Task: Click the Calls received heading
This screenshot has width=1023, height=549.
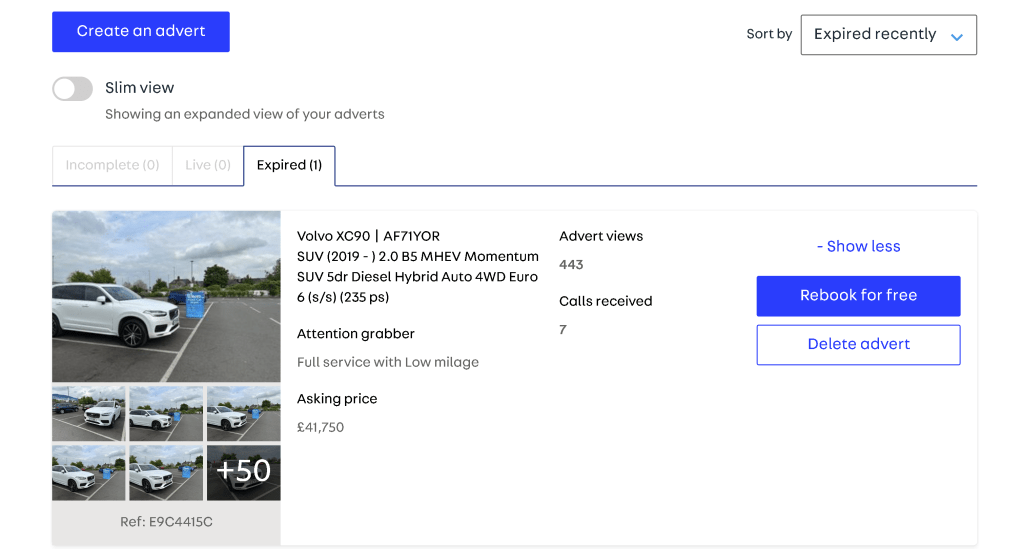Action: [x=605, y=301]
